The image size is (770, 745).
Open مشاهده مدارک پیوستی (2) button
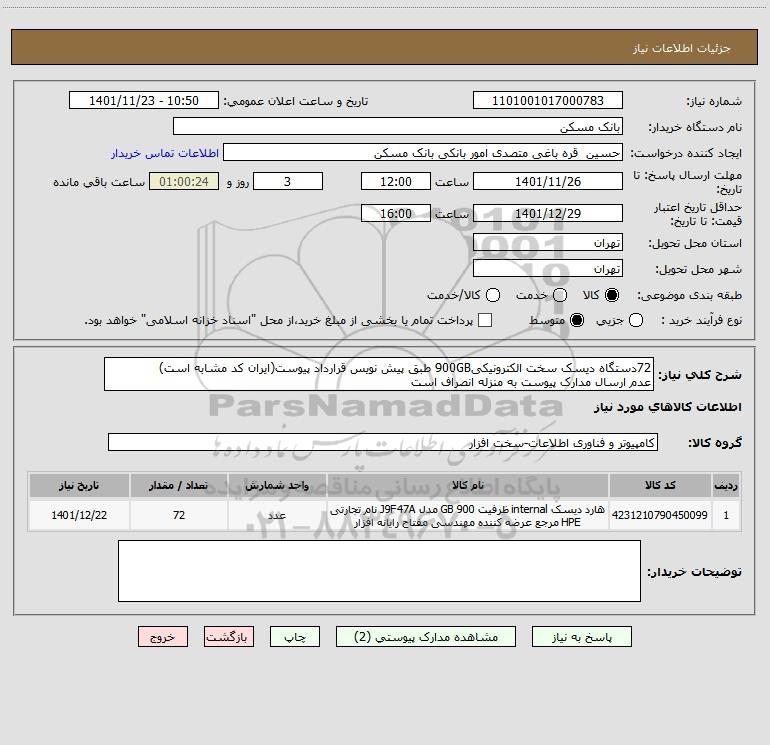tap(426, 637)
